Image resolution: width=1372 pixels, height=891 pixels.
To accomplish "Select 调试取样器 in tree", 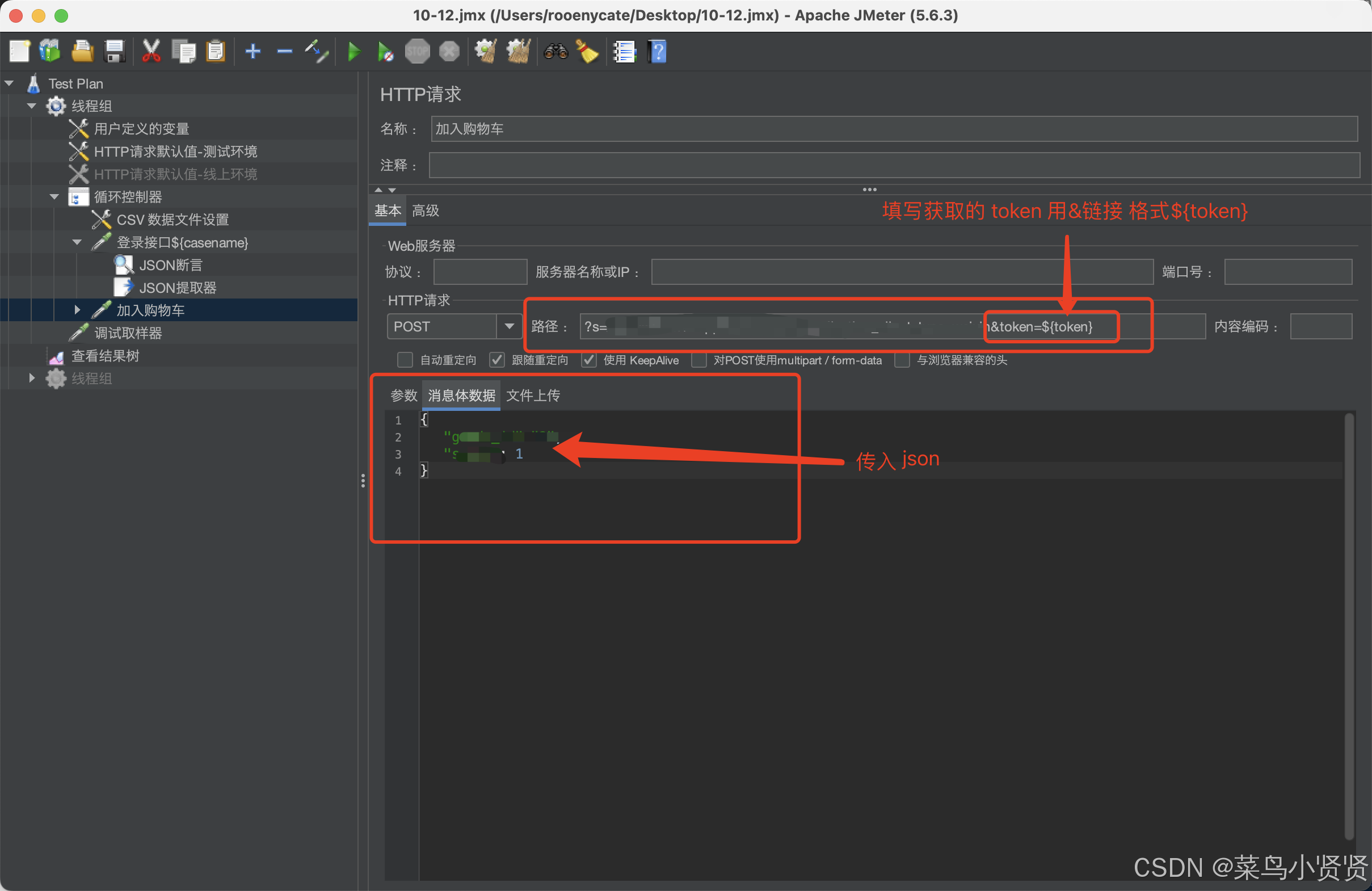I will tap(128, 333).
